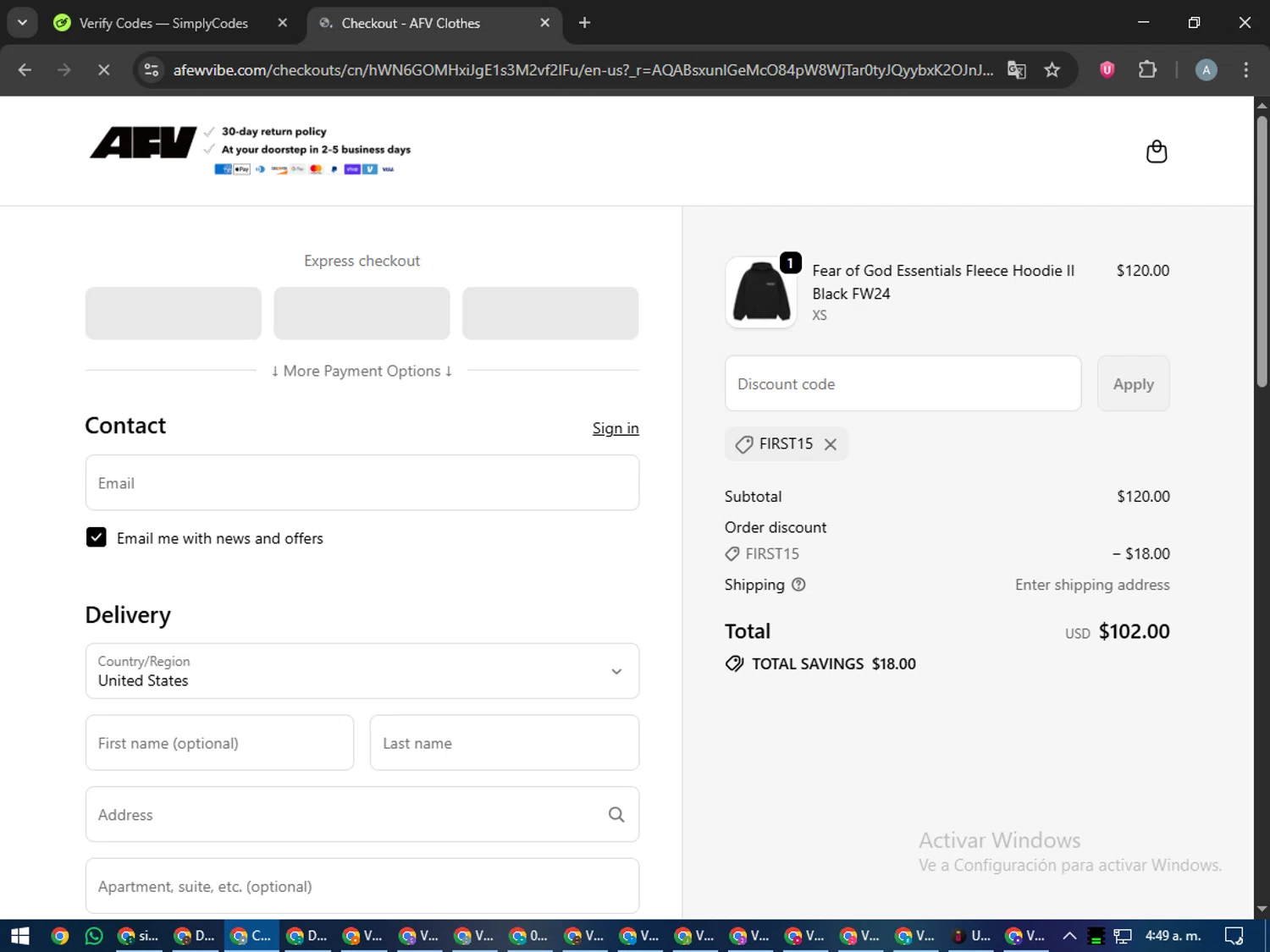Click the scrollbar down arrow
The width and height of the screenshot is (1270, 952).
coord(1262,910)
